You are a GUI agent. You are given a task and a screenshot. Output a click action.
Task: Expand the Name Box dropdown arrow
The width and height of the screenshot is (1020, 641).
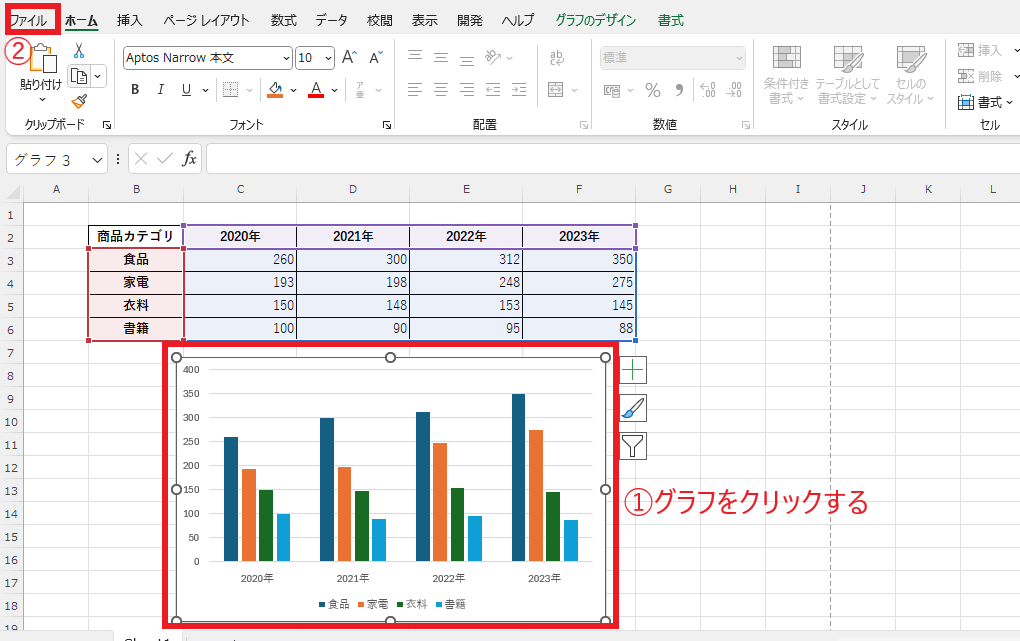pyautogui.click(x=97, y=159)
